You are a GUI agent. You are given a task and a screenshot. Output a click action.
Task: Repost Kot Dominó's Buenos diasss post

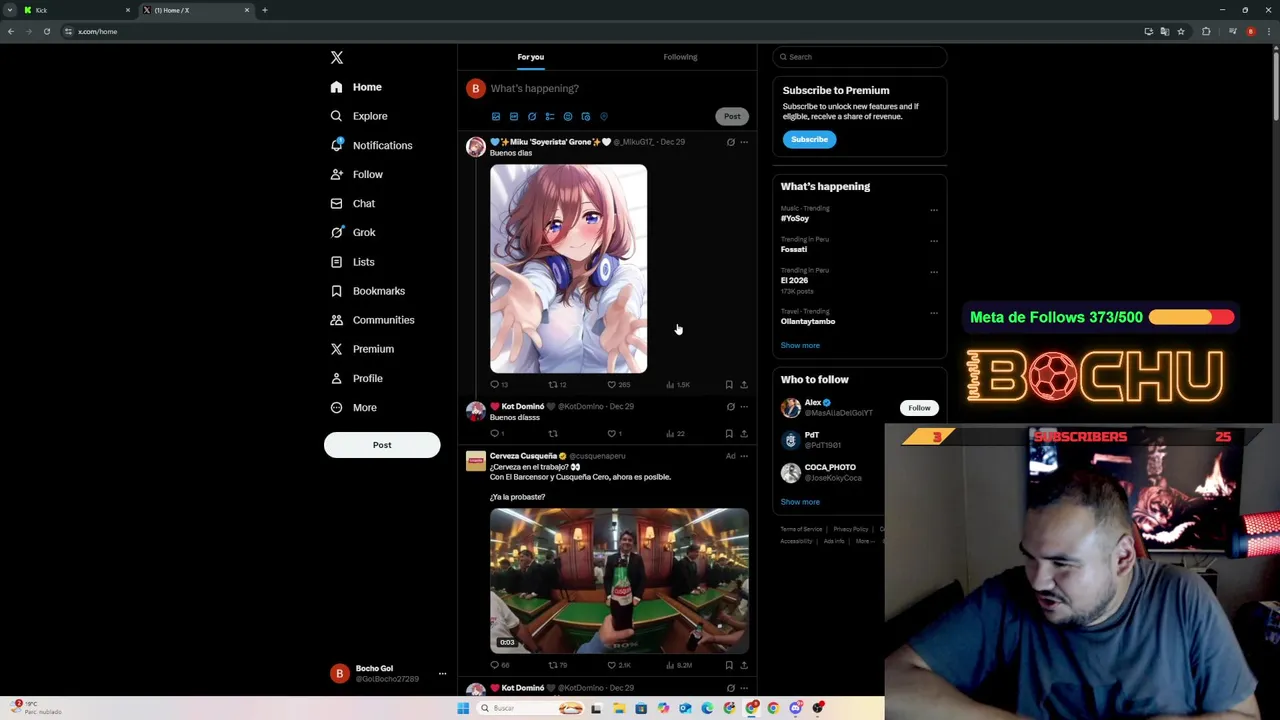pos(553,433)
